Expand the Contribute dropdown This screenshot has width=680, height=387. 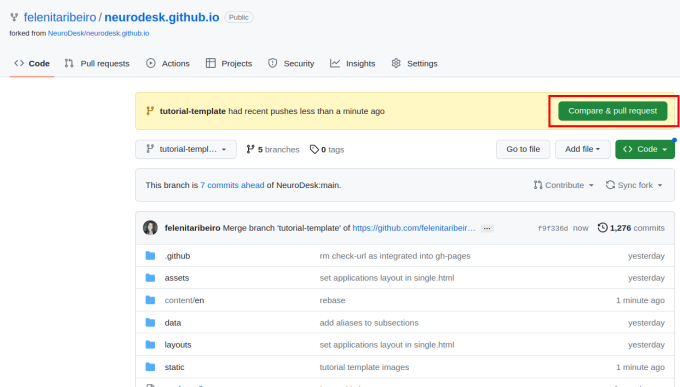(x=563, y=185)
